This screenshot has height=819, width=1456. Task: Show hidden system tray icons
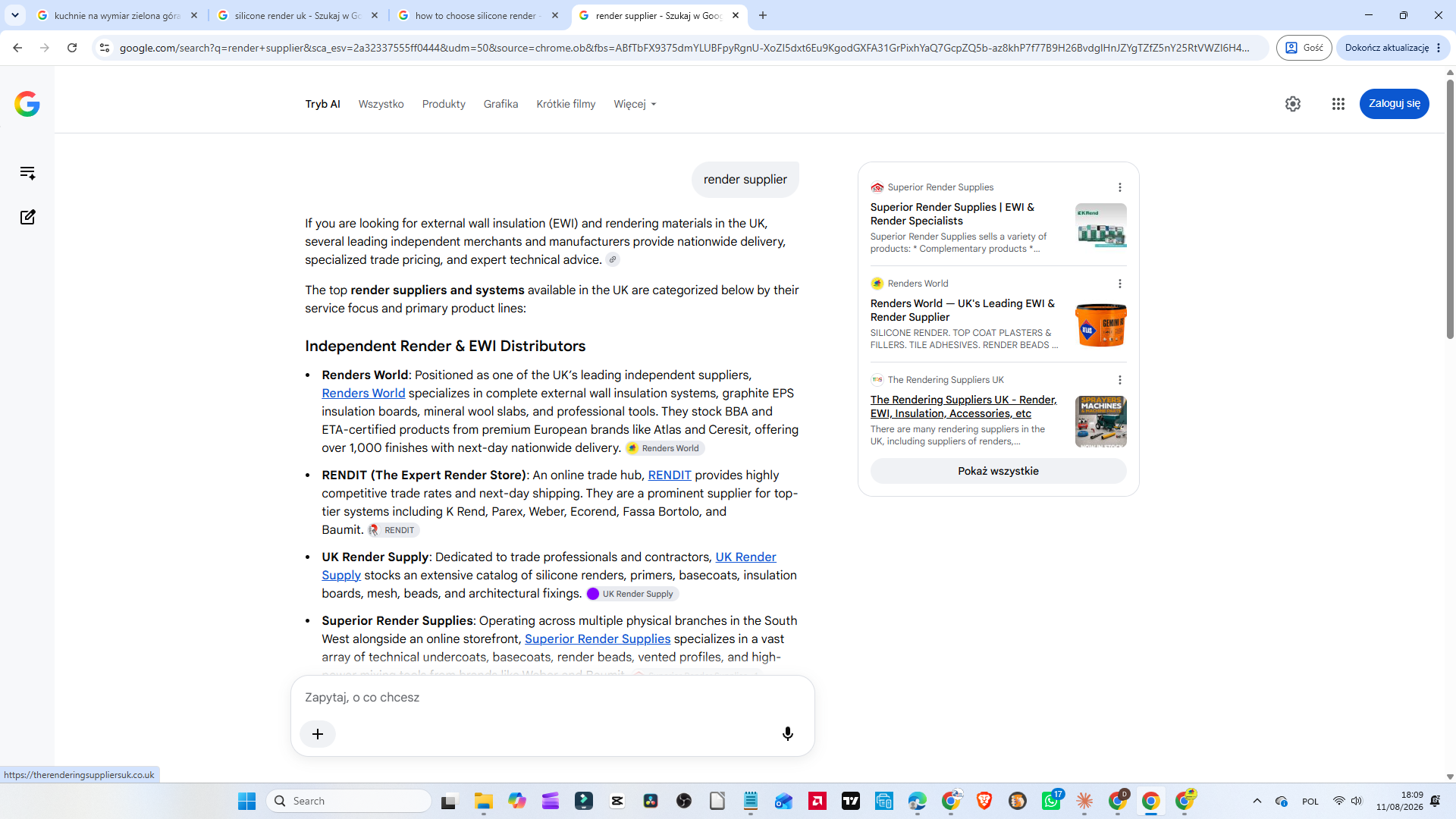(x=1257, y=801)
